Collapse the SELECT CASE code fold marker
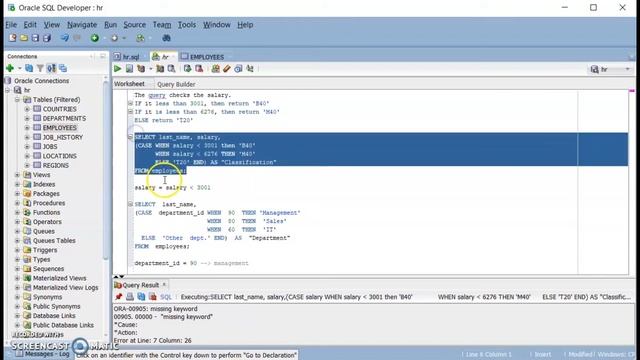The width and height of the screenshot is (640, 360). (131, 137)
